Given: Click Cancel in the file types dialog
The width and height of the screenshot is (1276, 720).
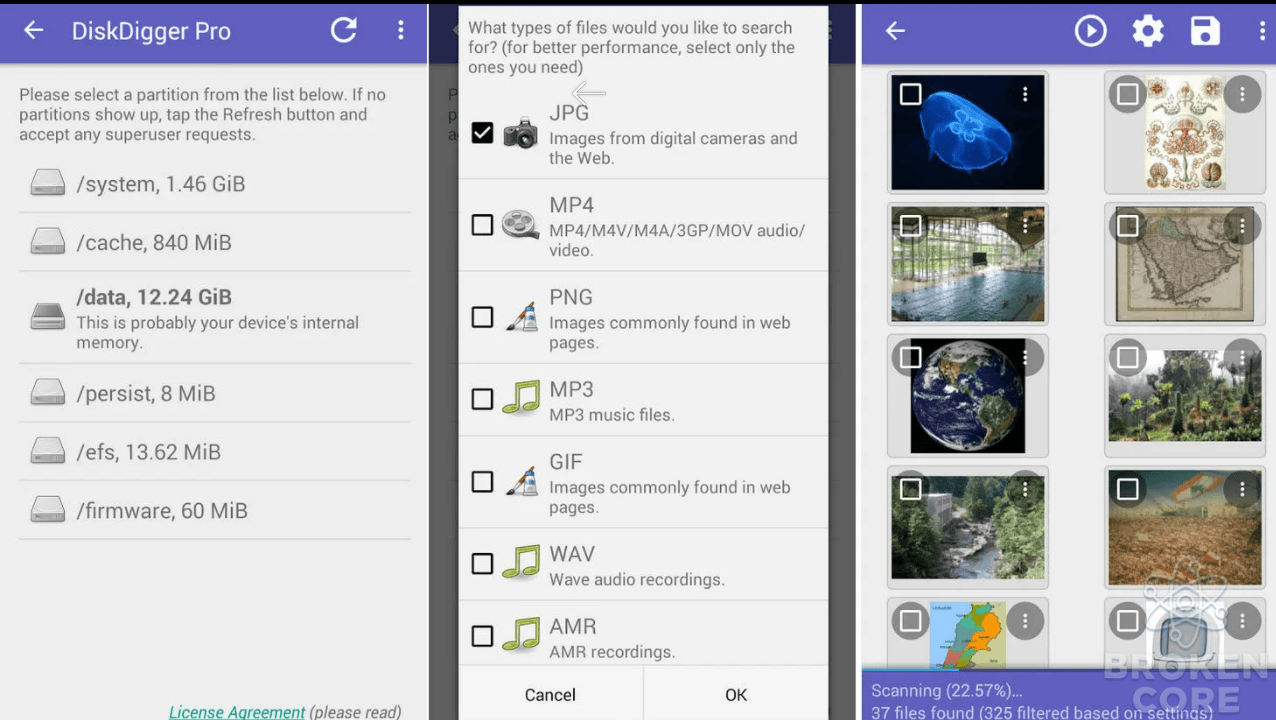Looking at the screenshot, I should [550, 694].
